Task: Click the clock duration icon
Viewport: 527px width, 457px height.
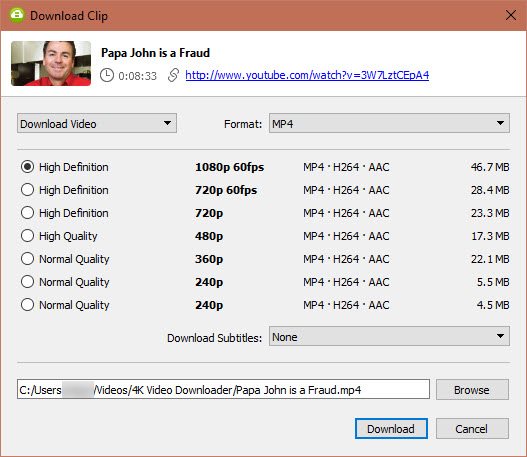Action: pos(107,75)
